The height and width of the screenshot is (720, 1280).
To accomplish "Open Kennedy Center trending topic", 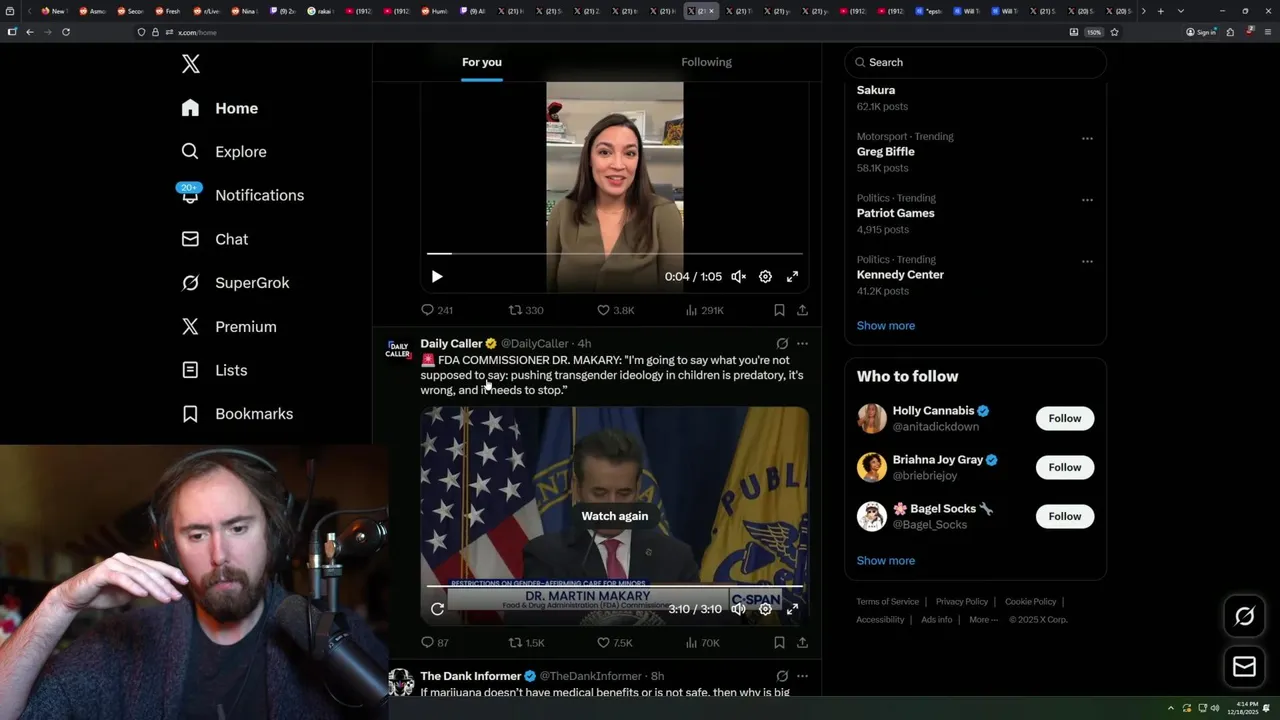I will 900,275.
